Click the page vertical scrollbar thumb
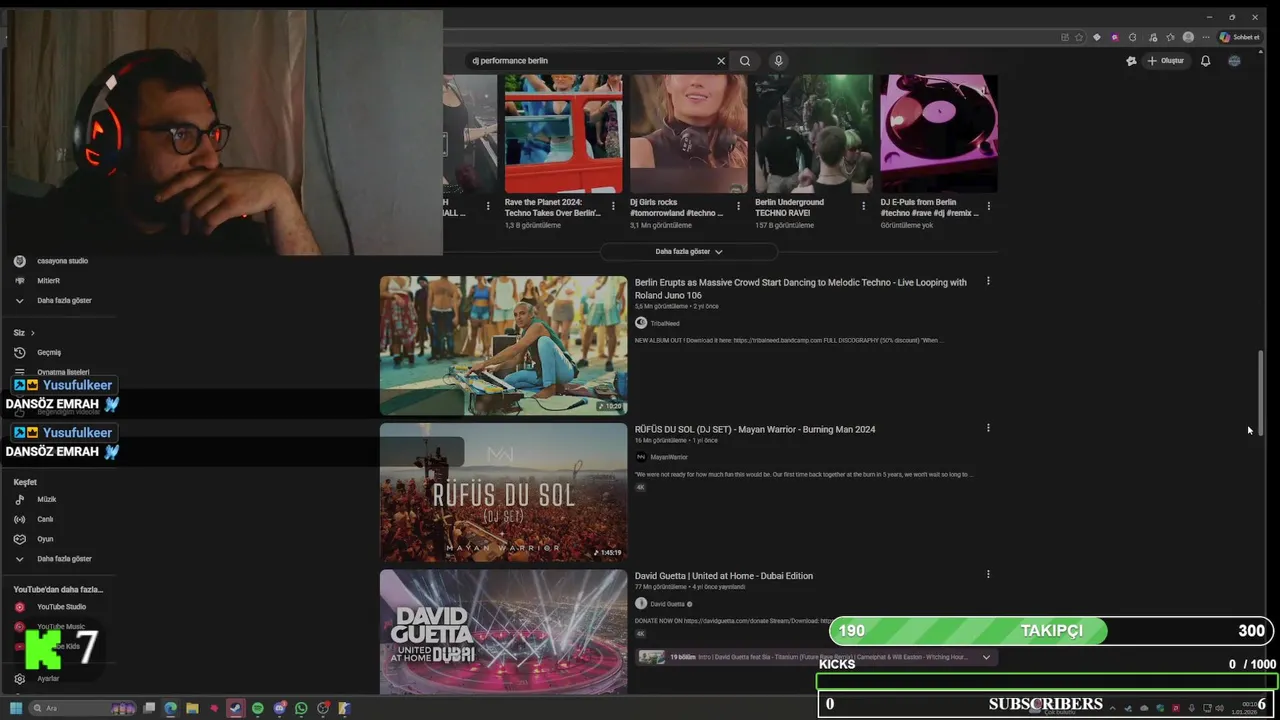 click(1260, 392)
